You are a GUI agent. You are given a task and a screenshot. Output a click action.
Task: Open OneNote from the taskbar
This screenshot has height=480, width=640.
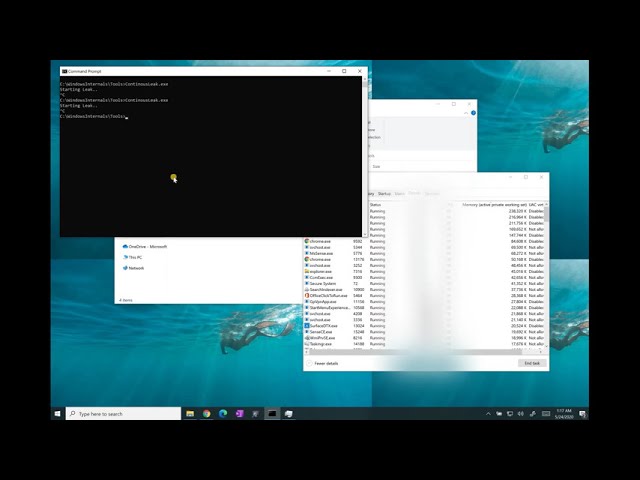coord(239,413)
